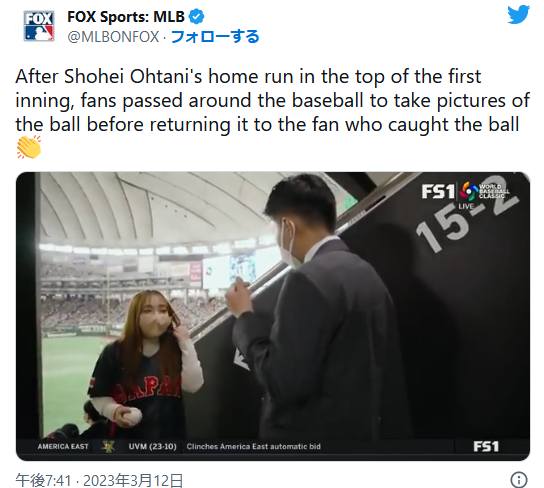Play the embedded video thumbnail
The width and height of the screenshot is (544, 488).
[273, 316]
